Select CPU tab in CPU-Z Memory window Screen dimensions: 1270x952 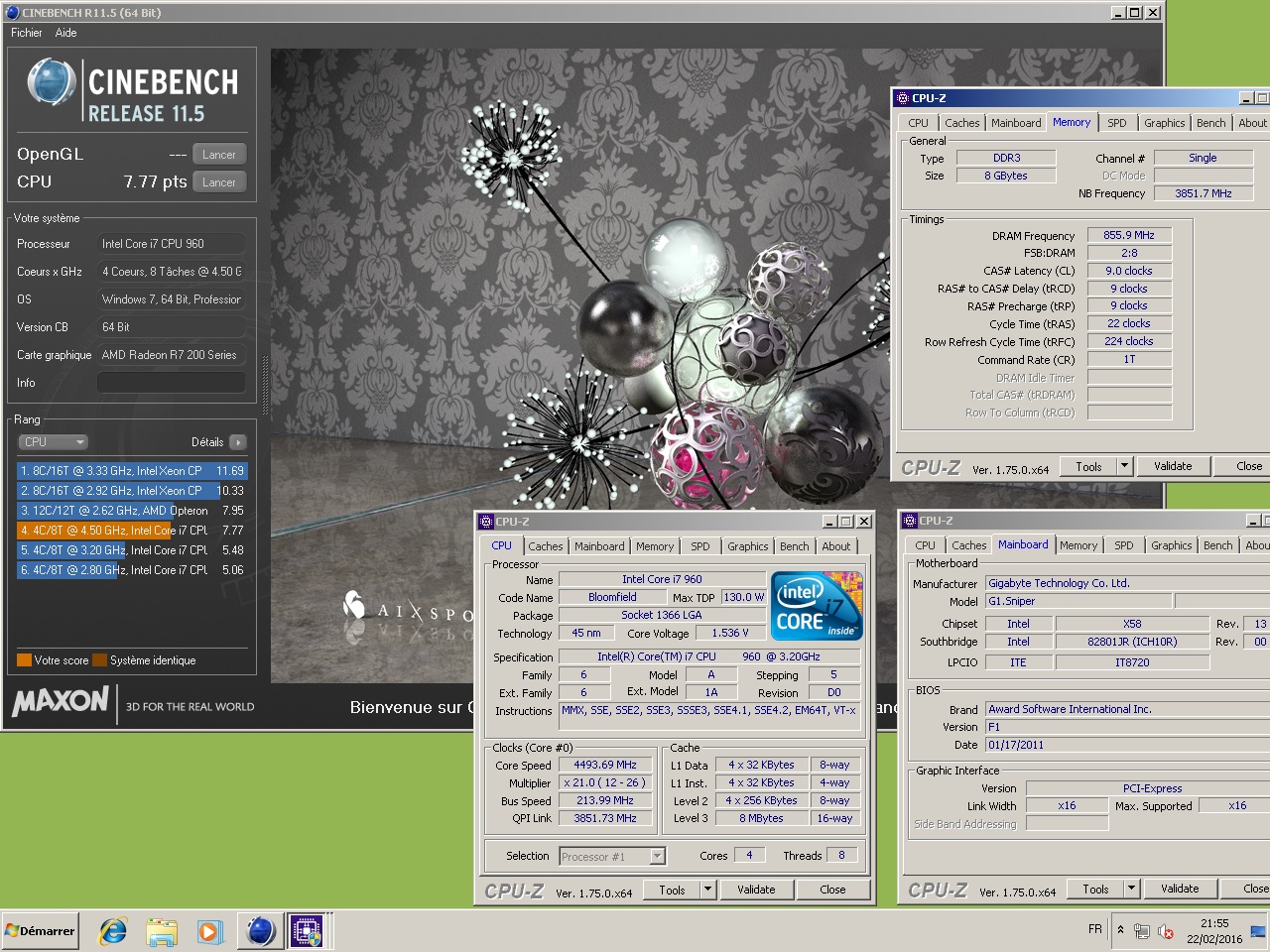919,123
